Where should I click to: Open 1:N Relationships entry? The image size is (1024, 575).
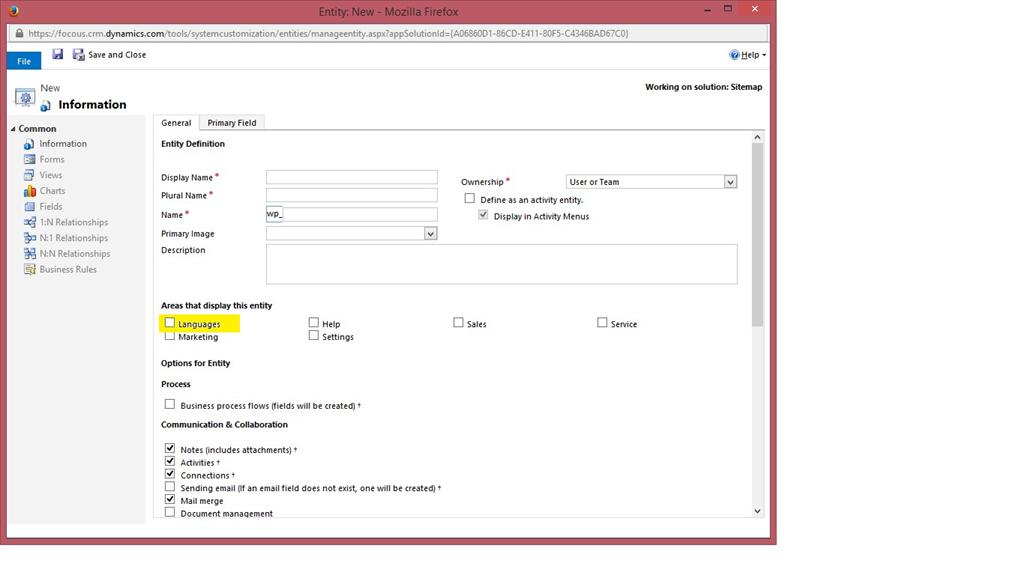click(x=74, y=222)
